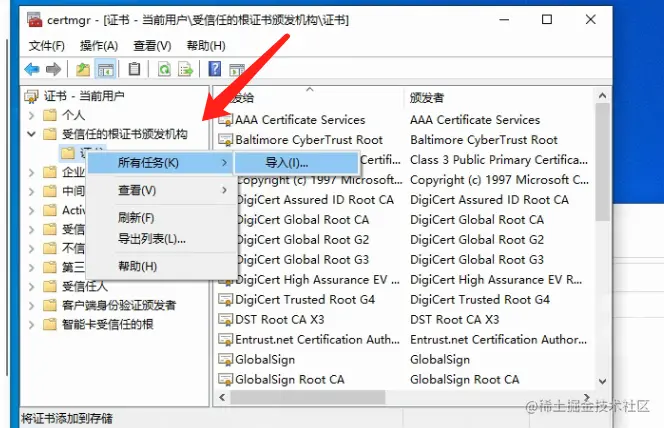The width and height of the screenshot is (664, 428).
Task: Click the 受信任的根证书颁发机构 folder icon
Action: click(x=50, y=134)
